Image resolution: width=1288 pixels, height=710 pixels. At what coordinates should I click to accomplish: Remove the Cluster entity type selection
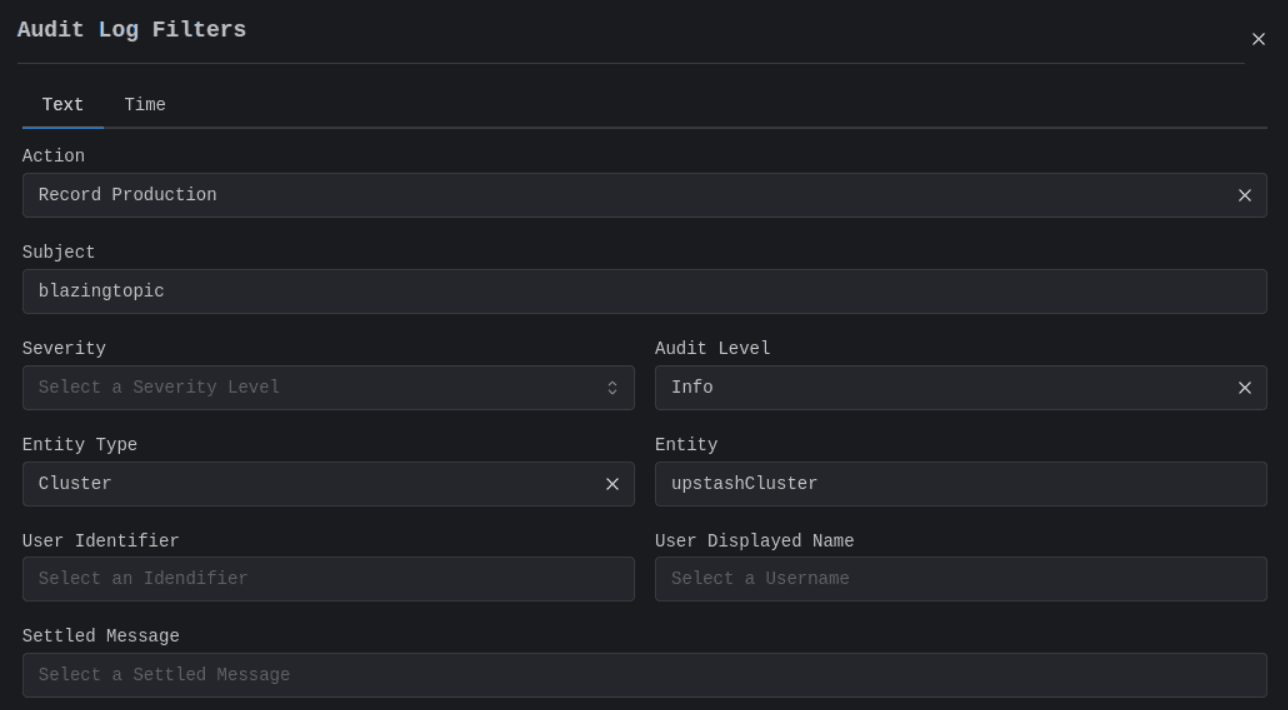tap(612, 484)
